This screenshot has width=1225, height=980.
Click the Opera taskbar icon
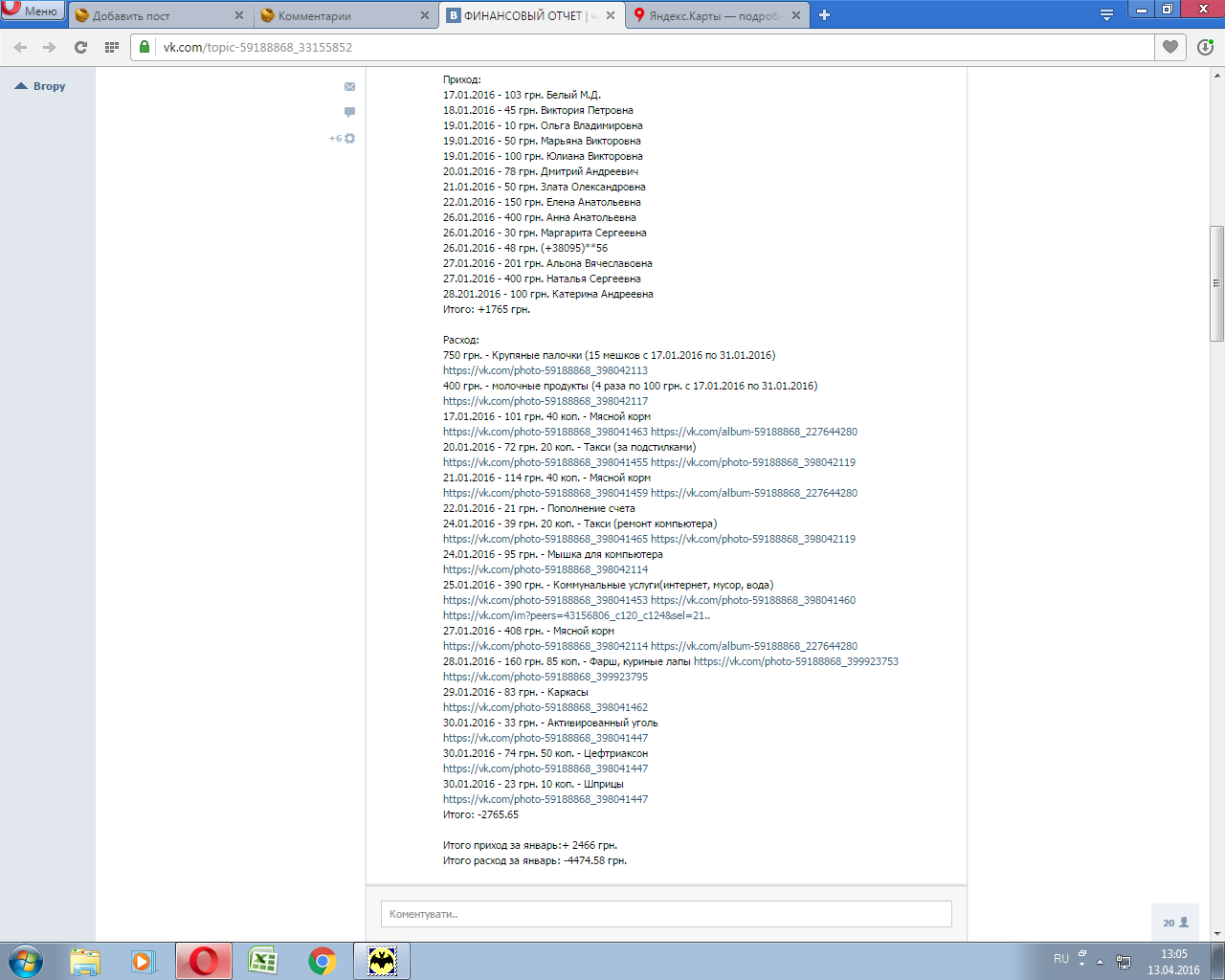coord(203,961)
